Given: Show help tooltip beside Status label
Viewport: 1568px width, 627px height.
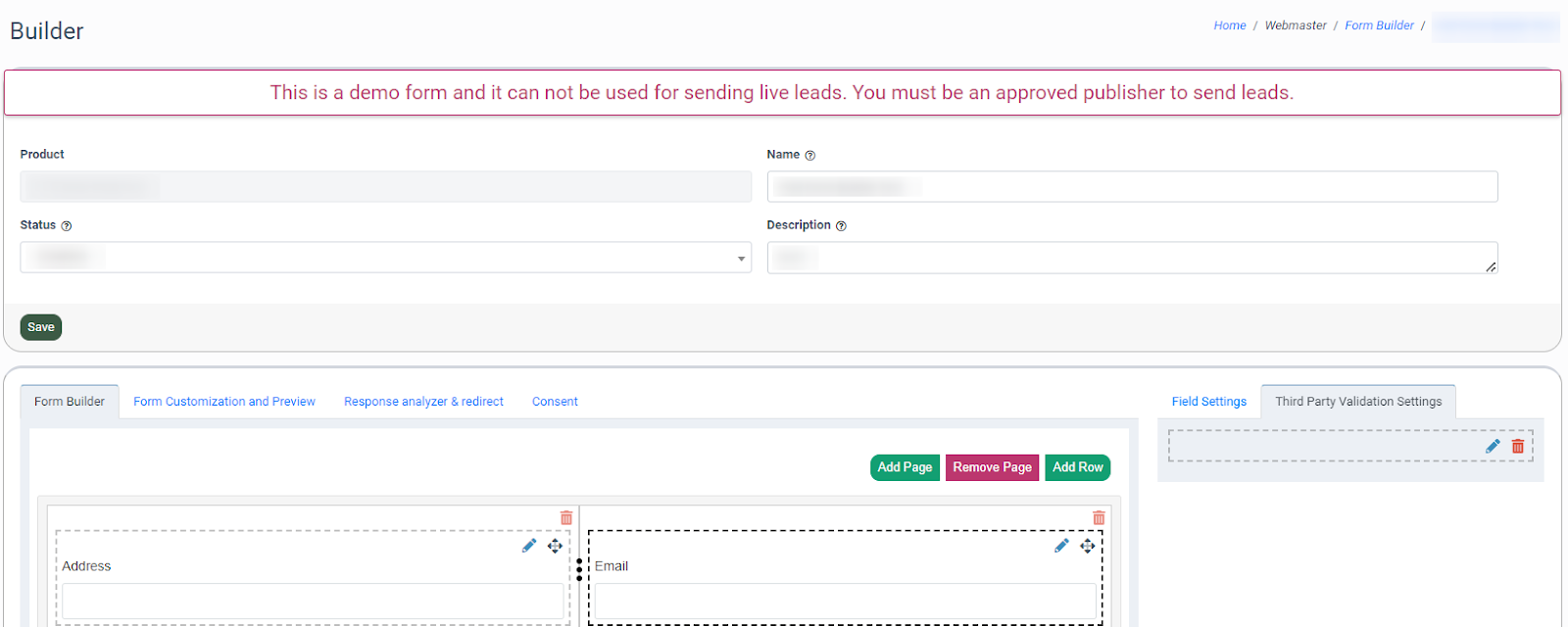Looking at the screenshot, I should (67, 226).
